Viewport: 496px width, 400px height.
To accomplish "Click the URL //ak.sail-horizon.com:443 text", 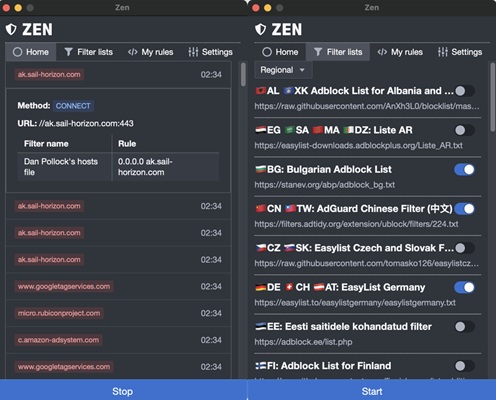I will pyautogui.click(x=75, y=124).
